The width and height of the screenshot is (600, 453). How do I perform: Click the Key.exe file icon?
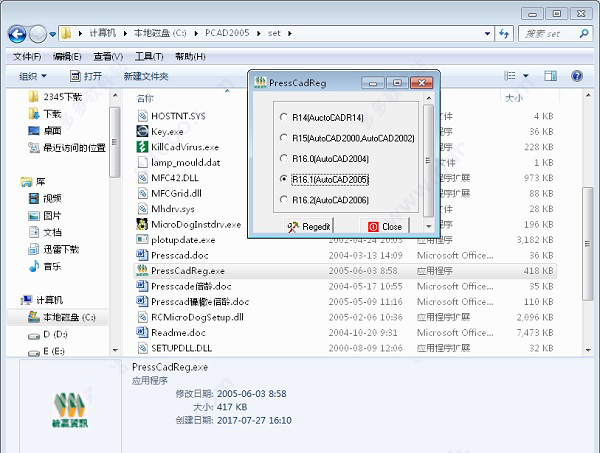(x=142, y=131)
